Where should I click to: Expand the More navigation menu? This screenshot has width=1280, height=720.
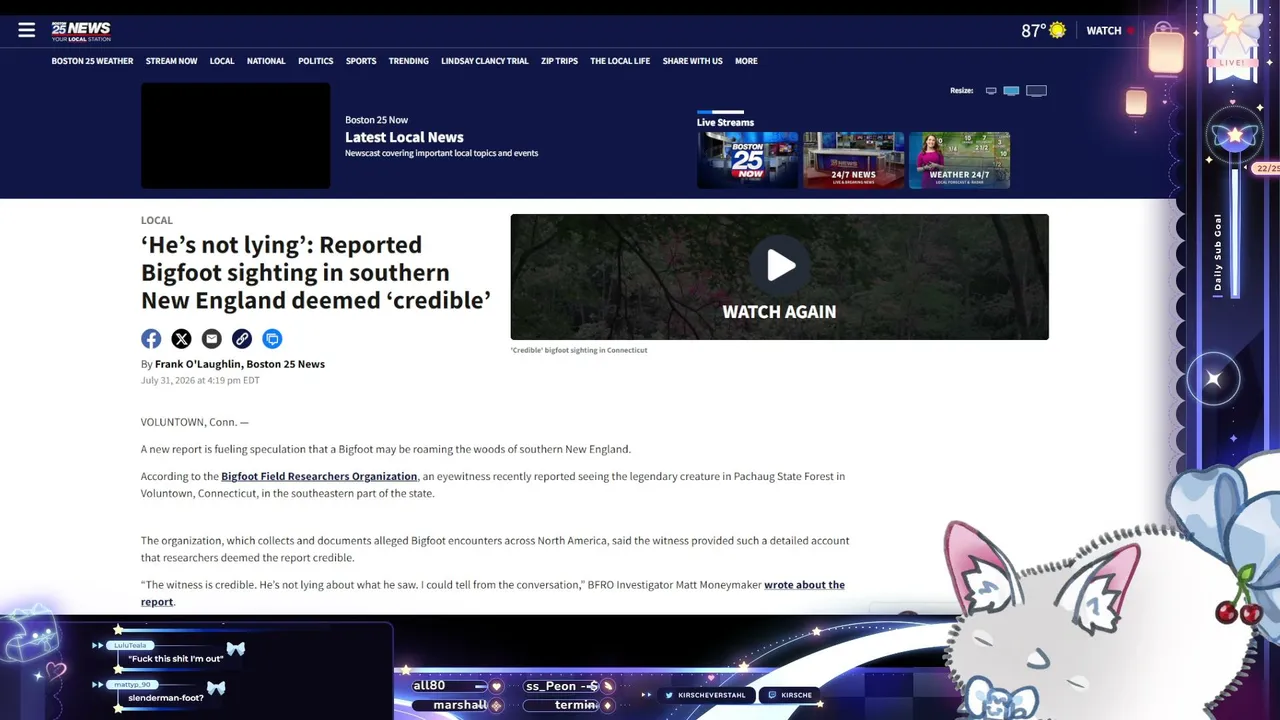(746, 61)
